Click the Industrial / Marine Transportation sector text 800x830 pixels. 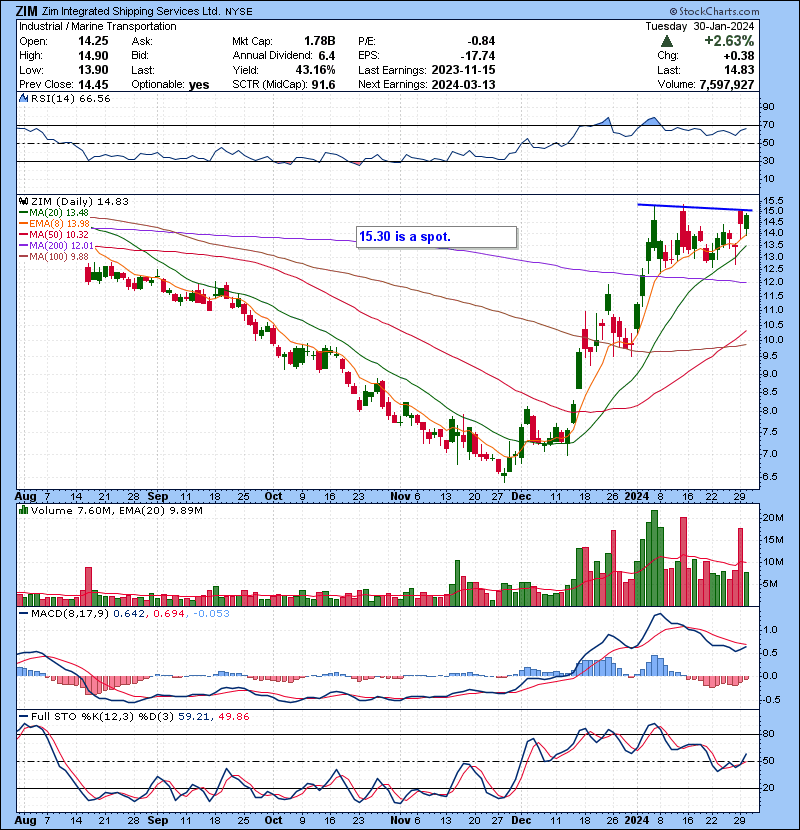pos(97,26)
